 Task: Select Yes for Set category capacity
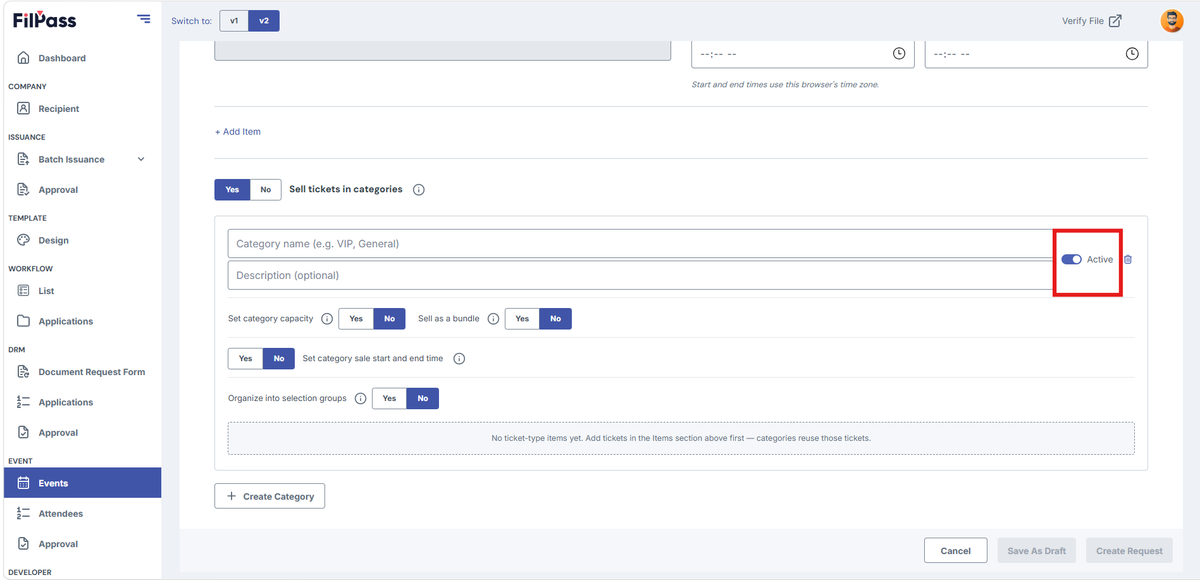point(356,319)
